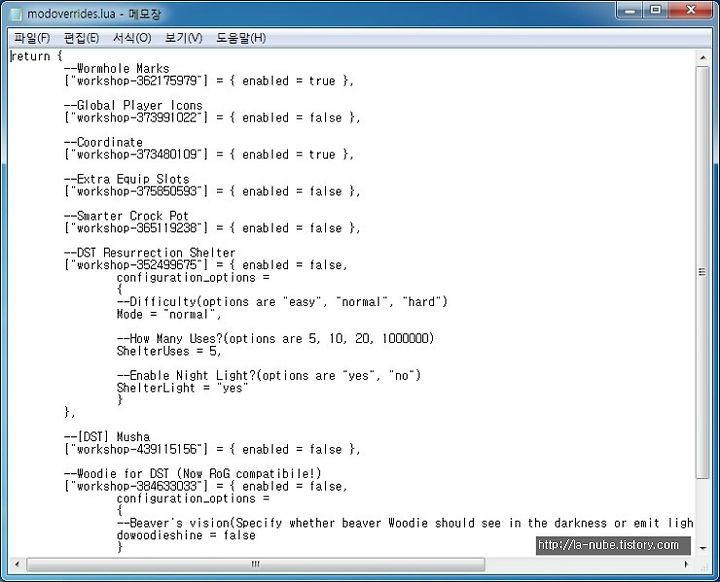The height and width of the screenshot is (582, 720).
Task: Click the vertical scrollbar down arrow
Action: 703,548
